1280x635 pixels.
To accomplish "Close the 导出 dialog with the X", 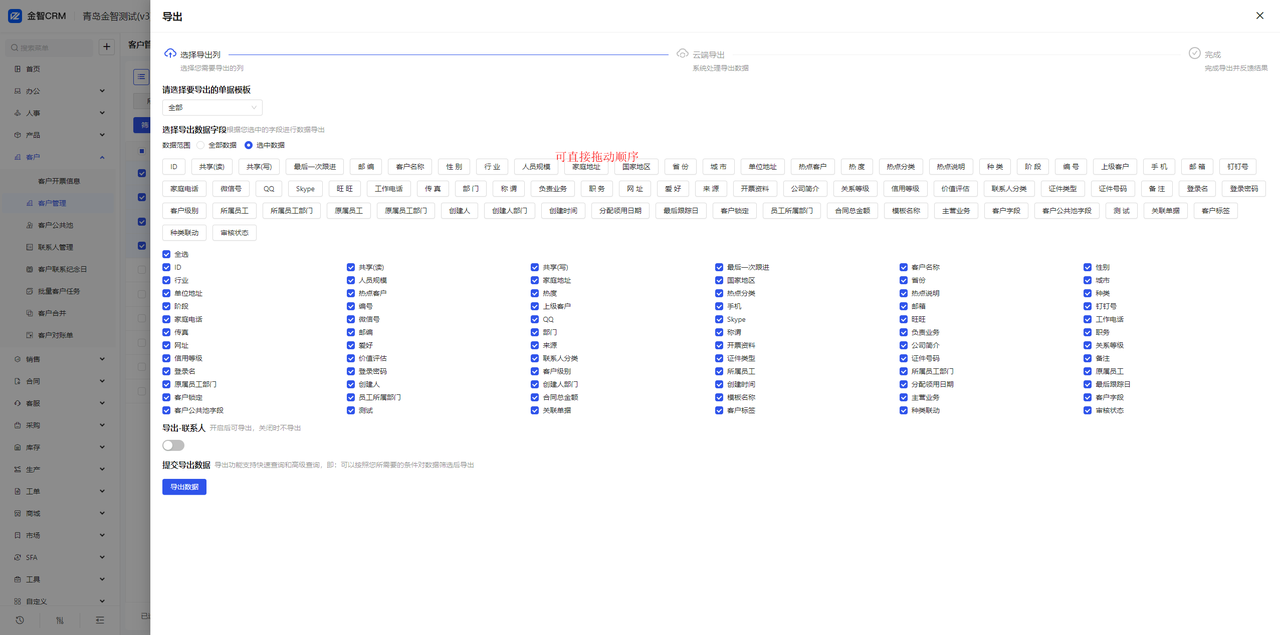I will [1259, 16].
